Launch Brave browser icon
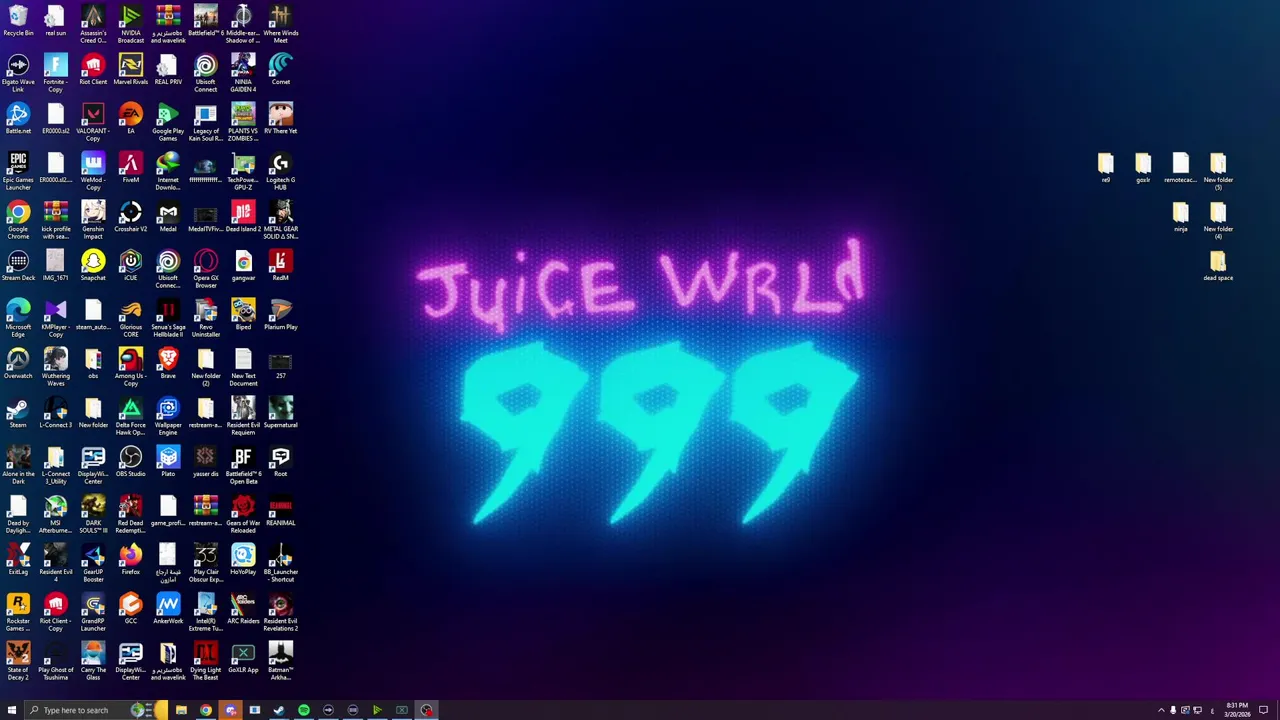1280x720 pixels. [168, 364]
